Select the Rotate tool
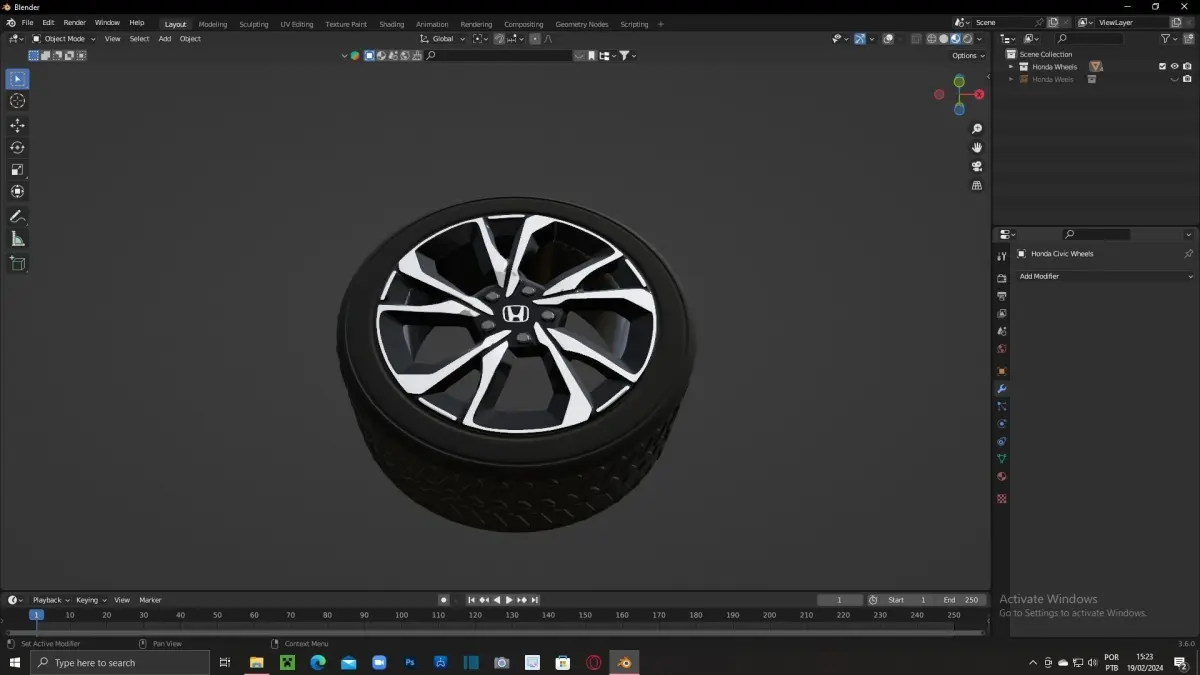This screenshot has height=675, width=1200. 17,147
